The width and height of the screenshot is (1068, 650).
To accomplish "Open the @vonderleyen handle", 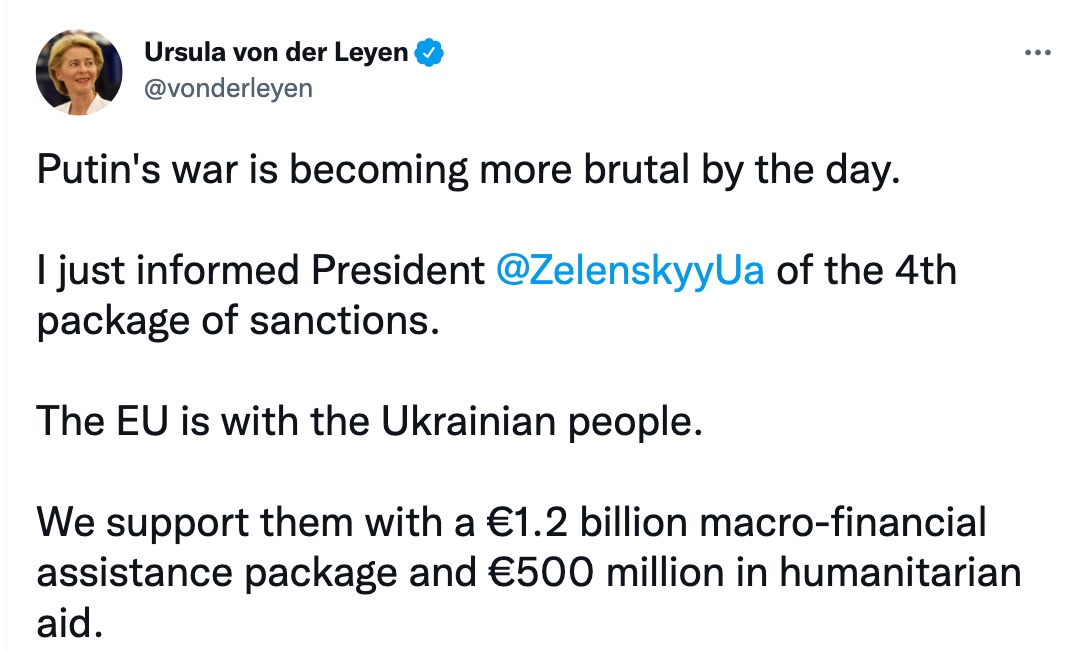I will tap(228, 89).
